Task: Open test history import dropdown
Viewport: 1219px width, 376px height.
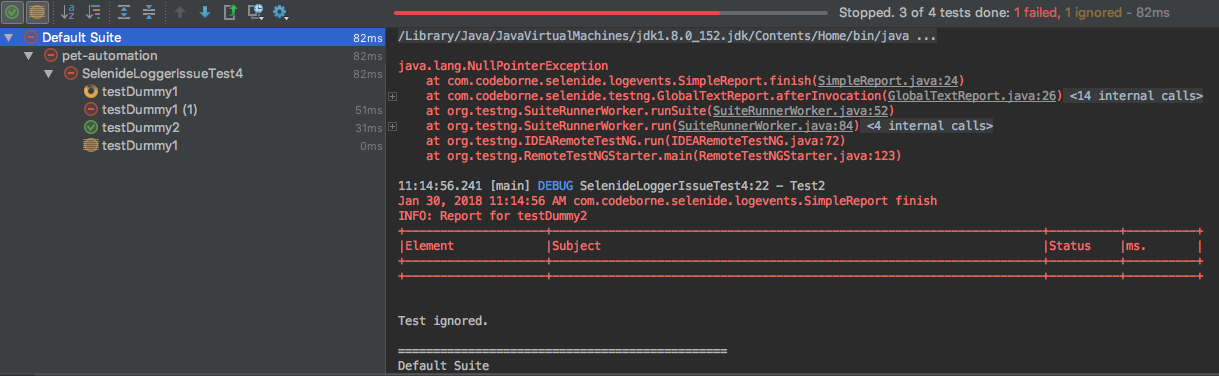Action: pyautogui.click(x=255, y=13)
